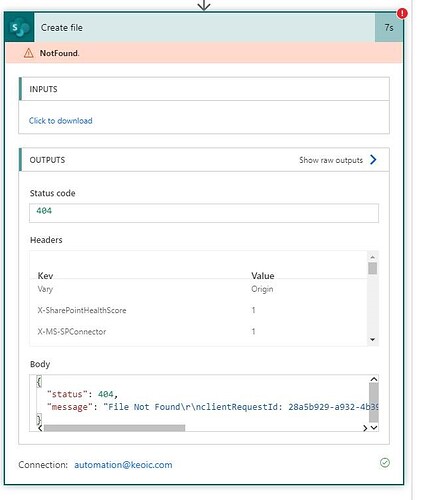
Task: Click the green connection check icon
Action: point(385,463)
